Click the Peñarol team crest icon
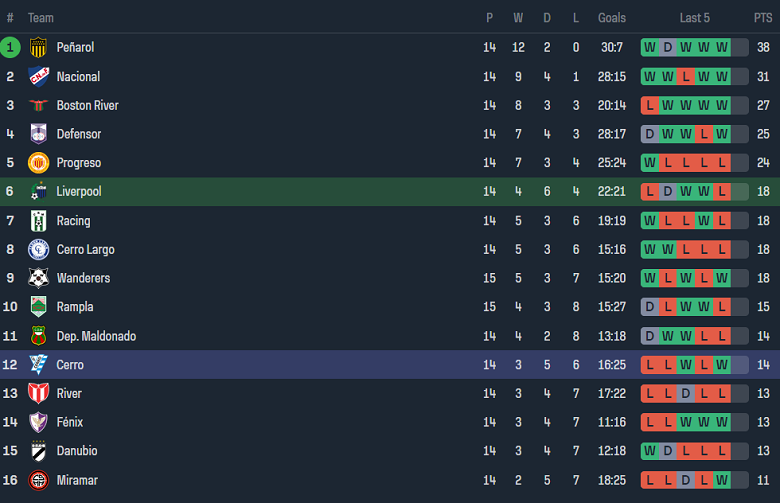Image resolution: width=780 pixels, height=503 pixels. [39, 47]
